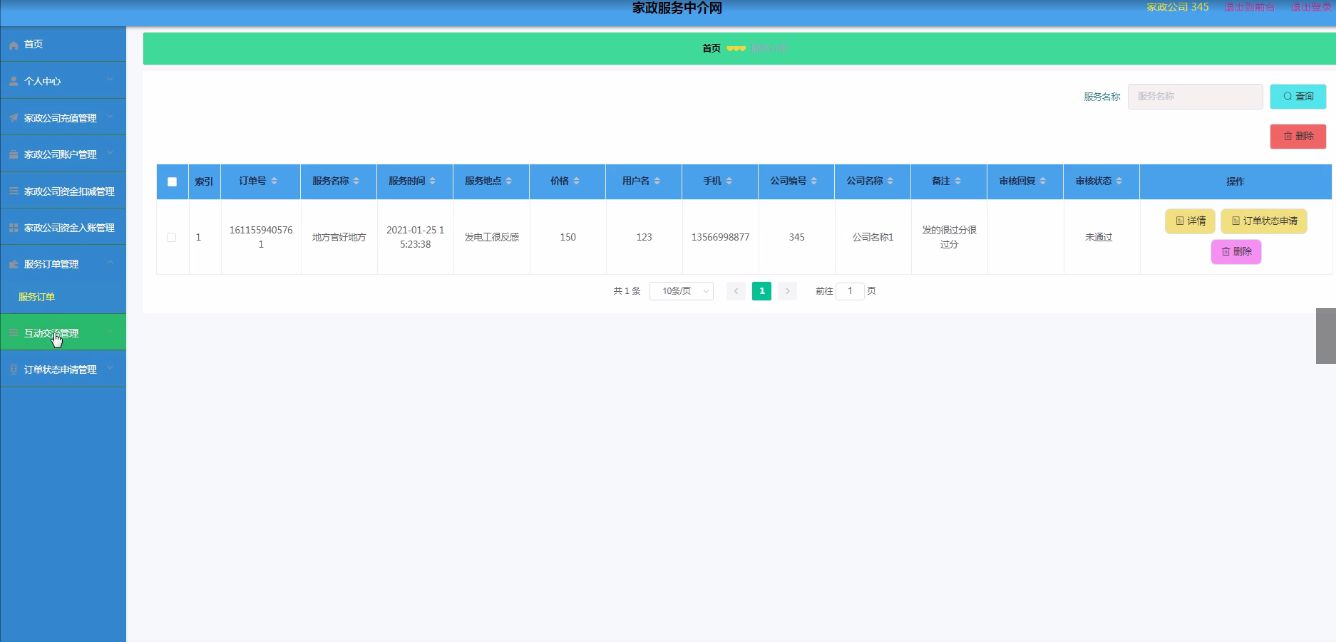Click the red 删除 batch delete button
This screenshot has width=1336, height=642.
(1298, 136)
